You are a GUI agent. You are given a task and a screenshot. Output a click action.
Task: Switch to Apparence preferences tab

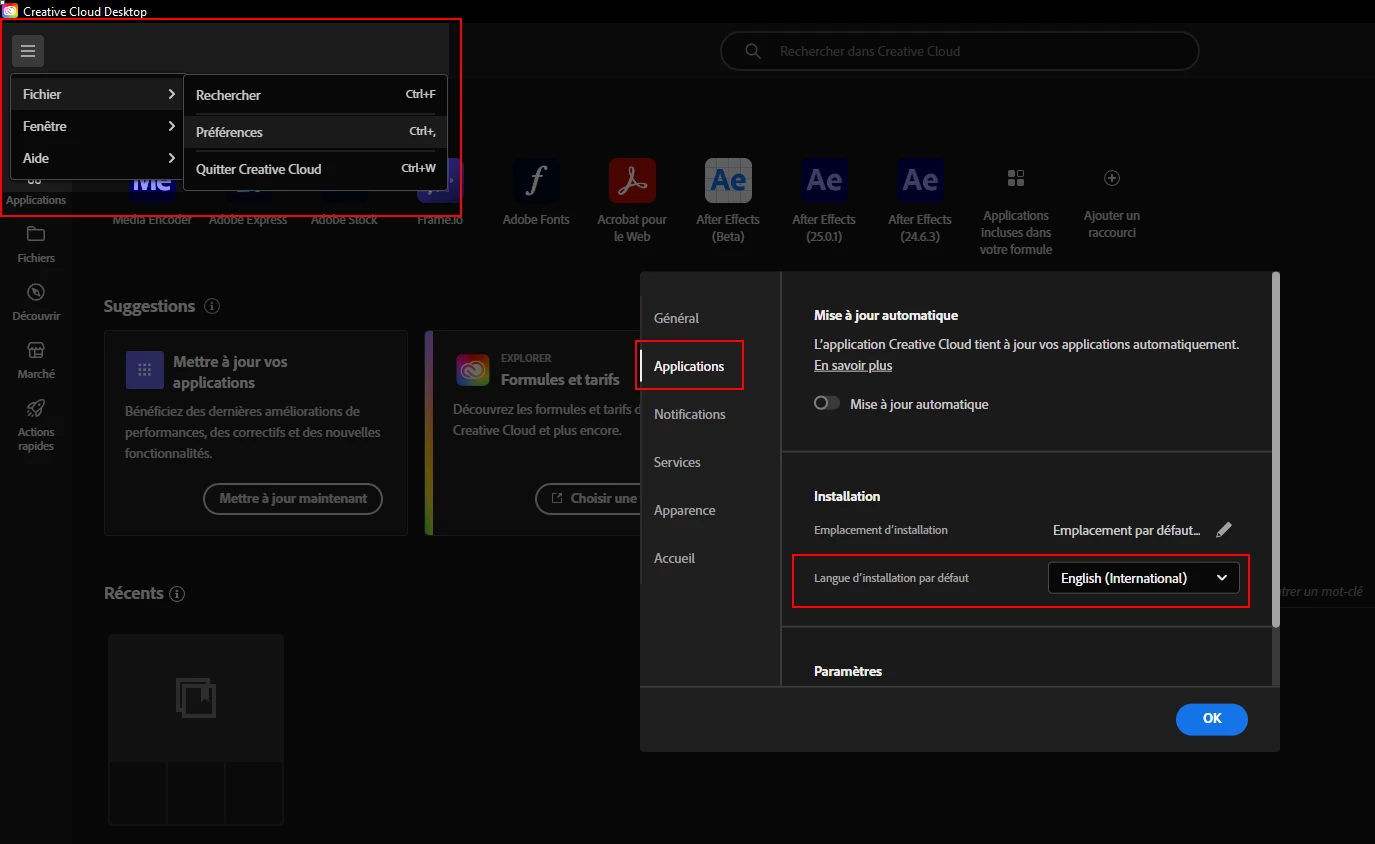point(685,510)
